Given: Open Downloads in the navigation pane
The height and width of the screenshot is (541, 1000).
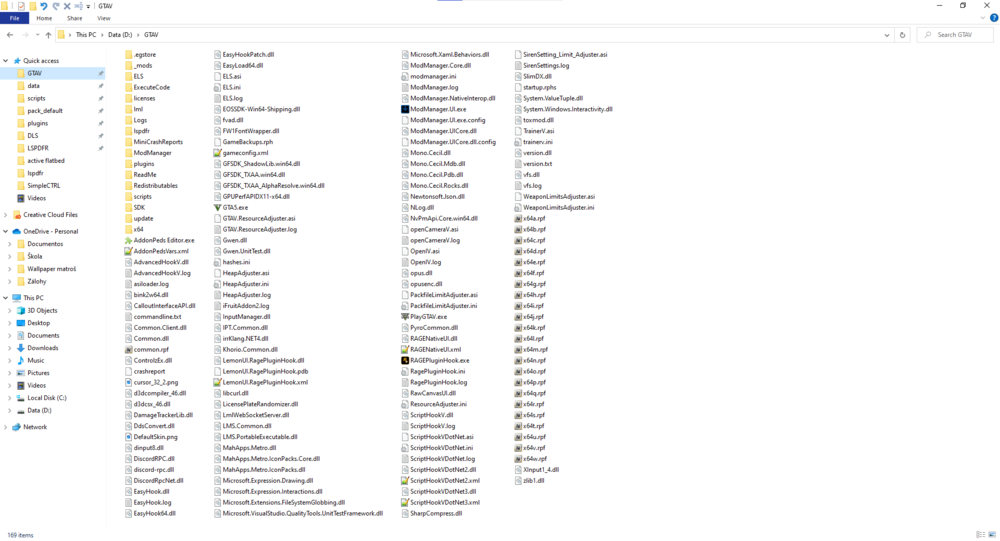Looking at the screenshot, I should click(43, 348).
